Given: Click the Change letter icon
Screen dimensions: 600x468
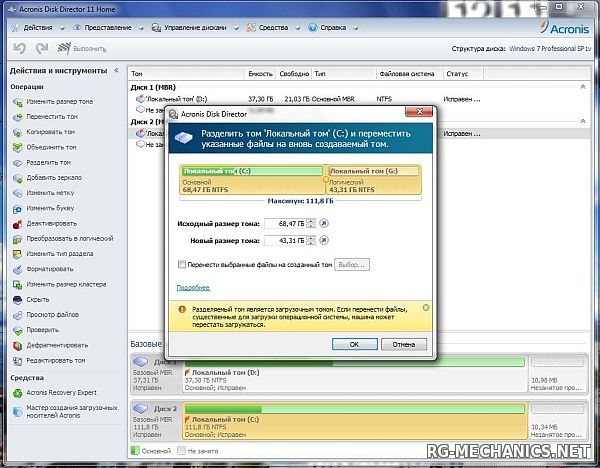Looking at the screenshot, I should (x=18, y=209).
